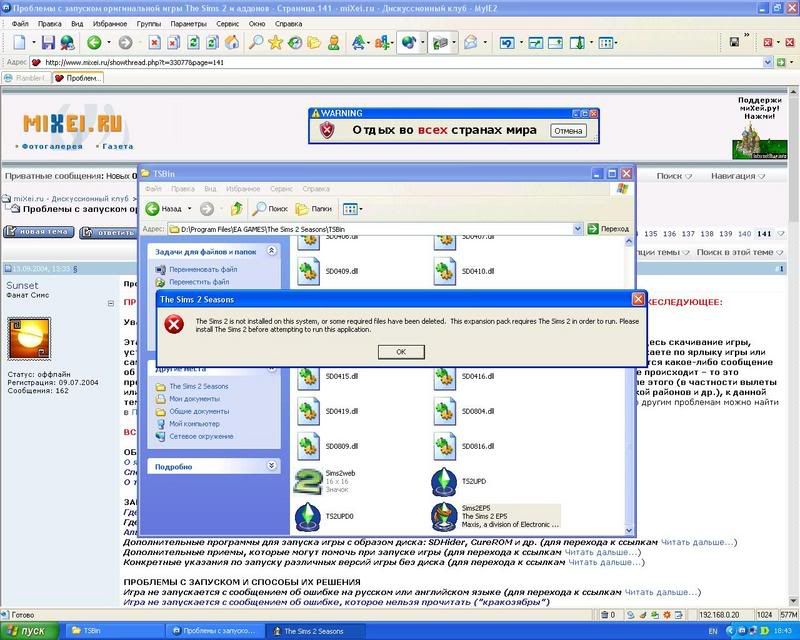This screenshot has width=800, height=640.
Task: Open the browser Файл menu
Action: [x=20, y=23]
